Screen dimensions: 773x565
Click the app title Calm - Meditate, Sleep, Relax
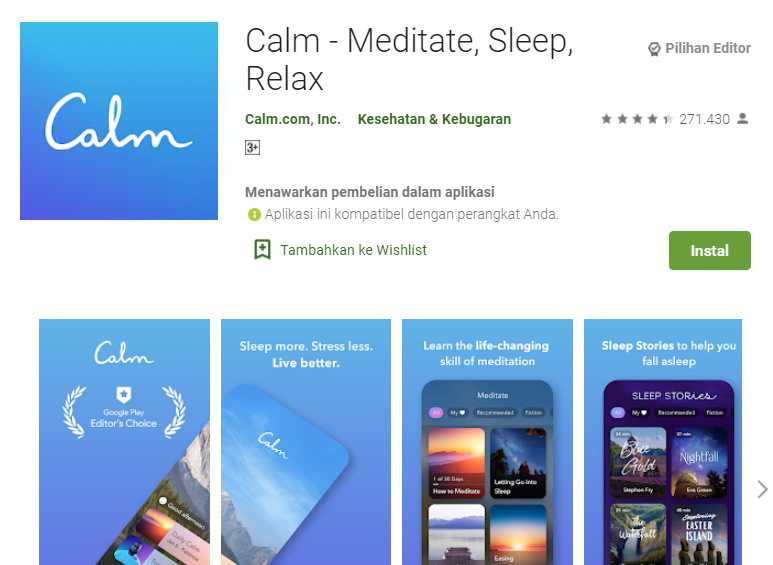pyautogui.click(x=409, y=59)
